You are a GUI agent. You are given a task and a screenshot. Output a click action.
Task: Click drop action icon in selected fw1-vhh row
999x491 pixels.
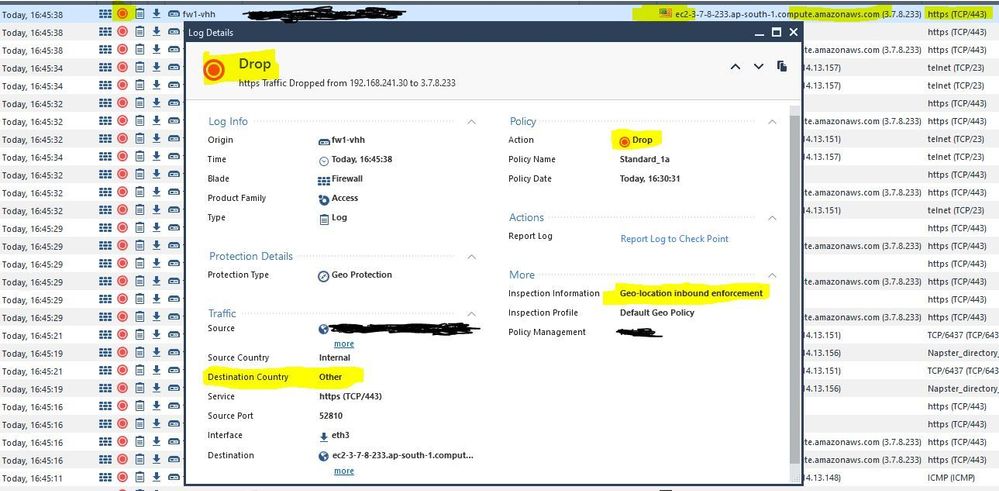click(x=122, y=13)
